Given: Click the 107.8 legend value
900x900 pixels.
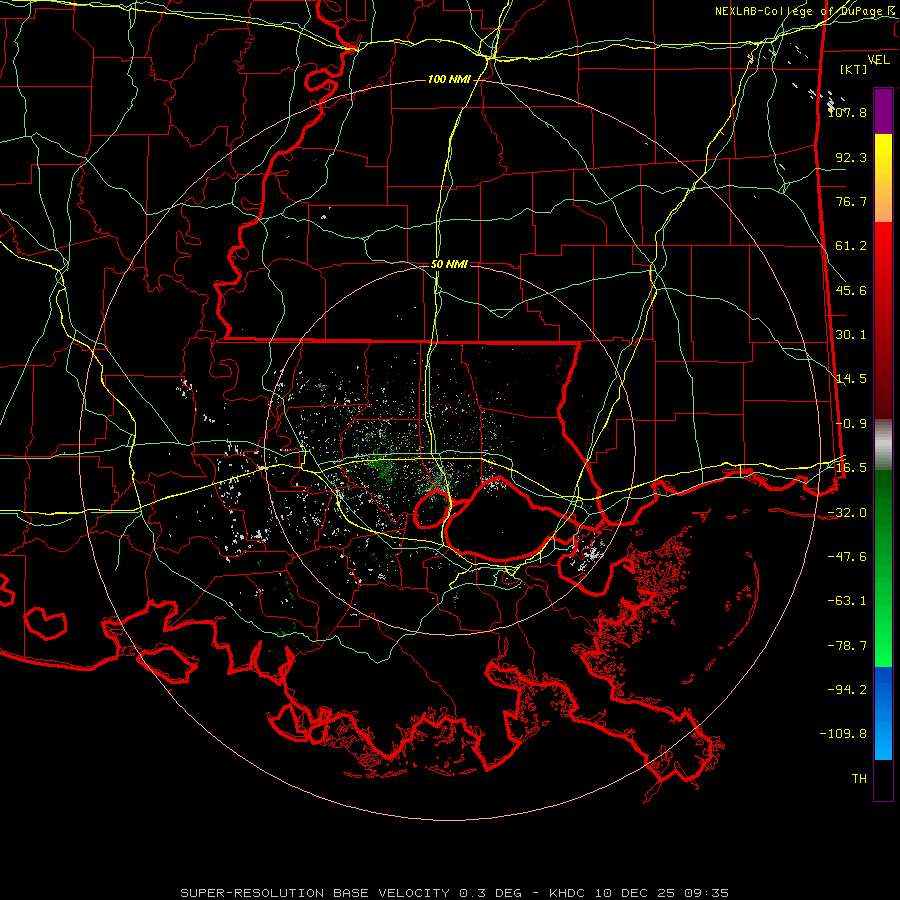Looking at the screenshot, I should 847,112.
